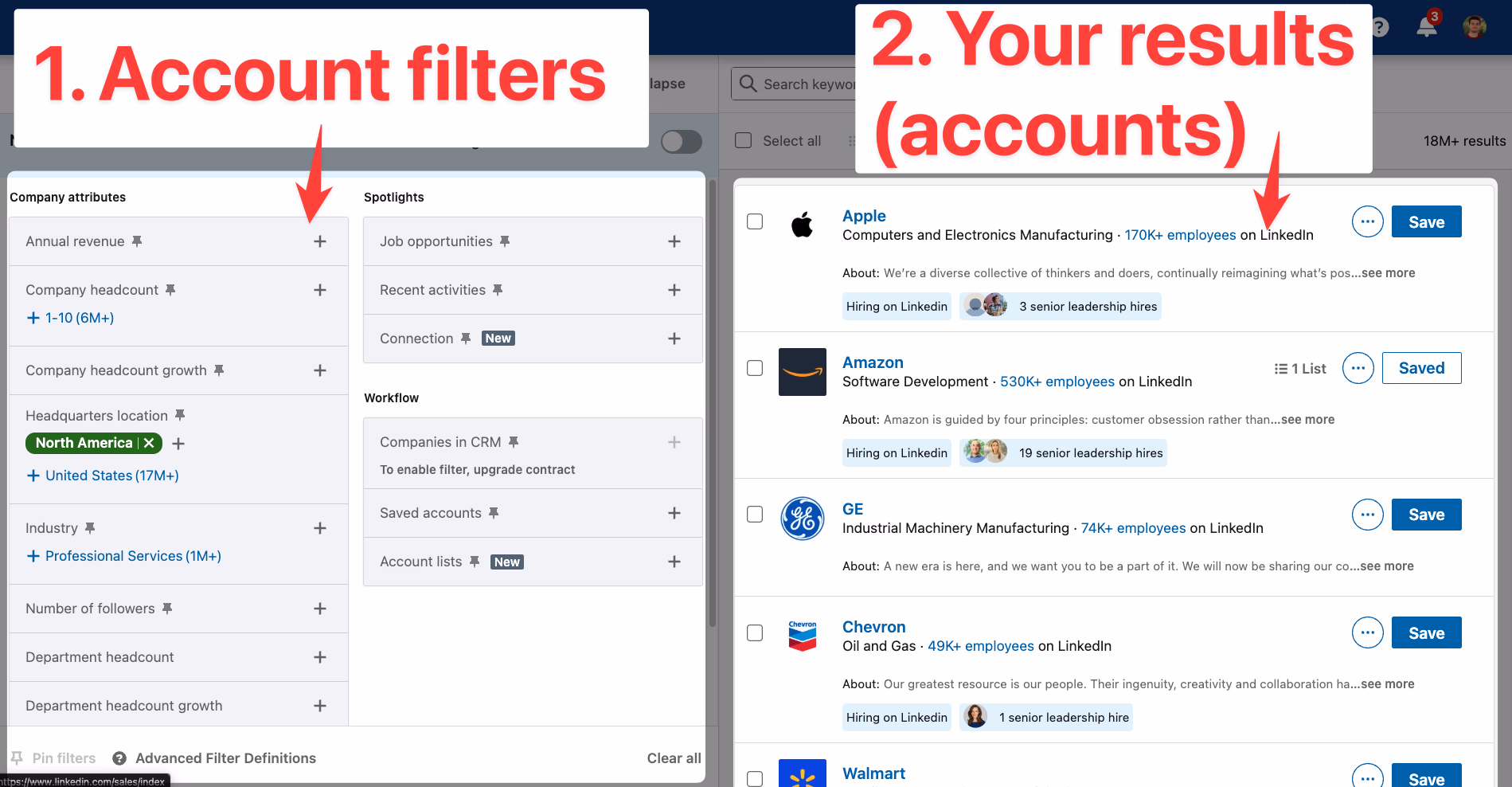Screen dimensions: 1512x787
Task: Expand the Industry filter
Action: click(320, 528)
